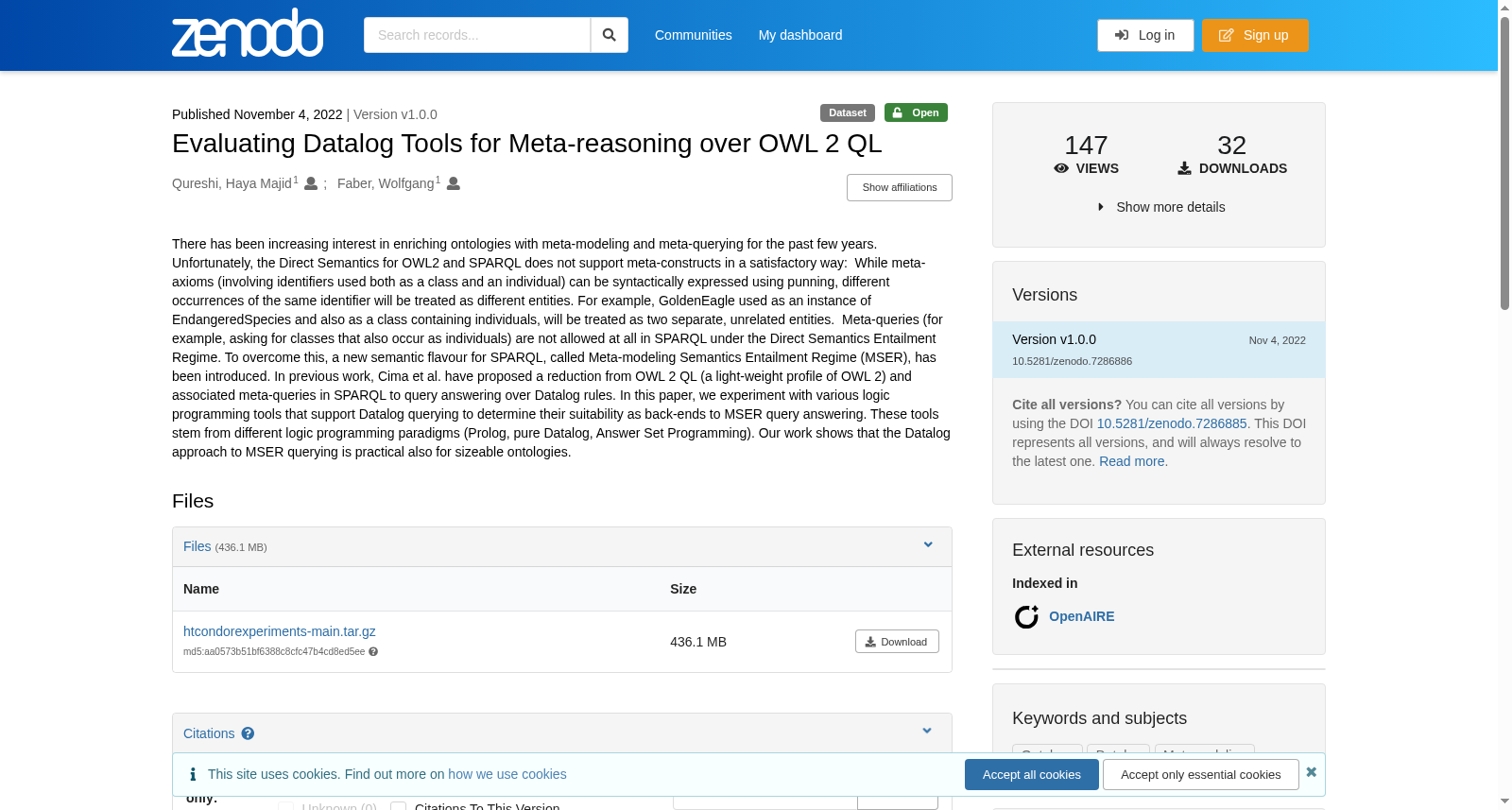
Task: Click the Citations help question icon
Action: coord(248,733)
